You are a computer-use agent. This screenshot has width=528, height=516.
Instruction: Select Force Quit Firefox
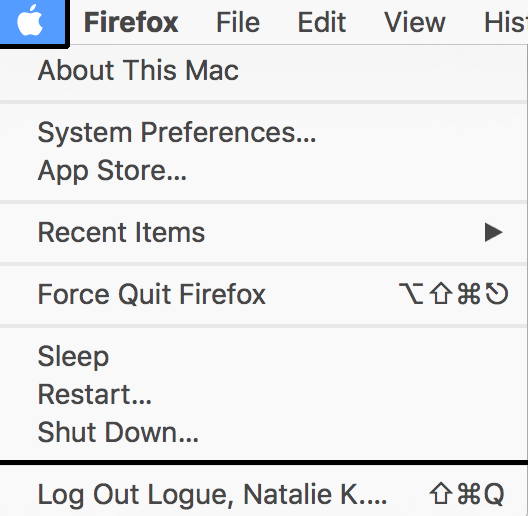coord(152,294)
